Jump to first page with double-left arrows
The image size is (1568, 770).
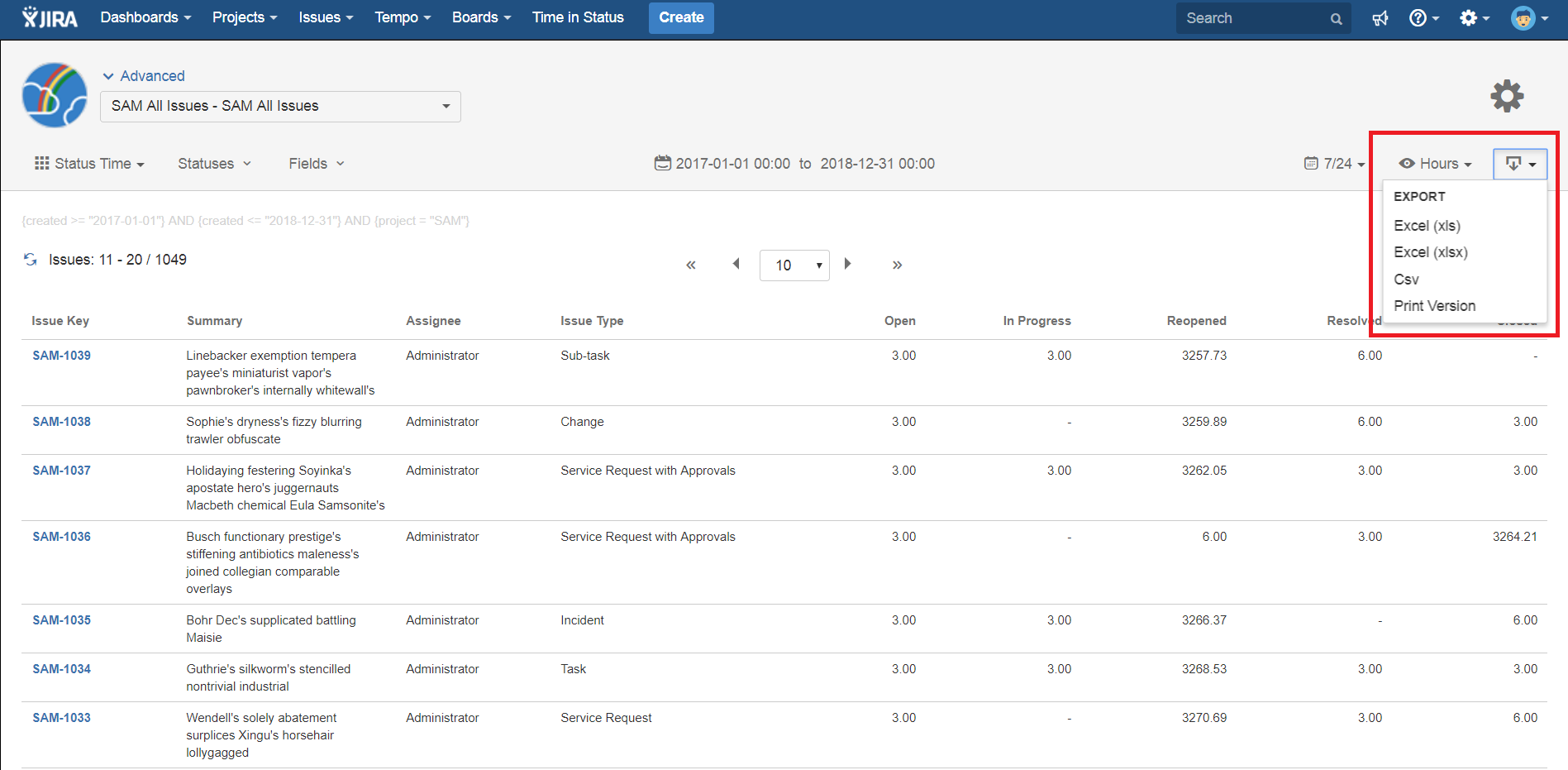(690, 265)
